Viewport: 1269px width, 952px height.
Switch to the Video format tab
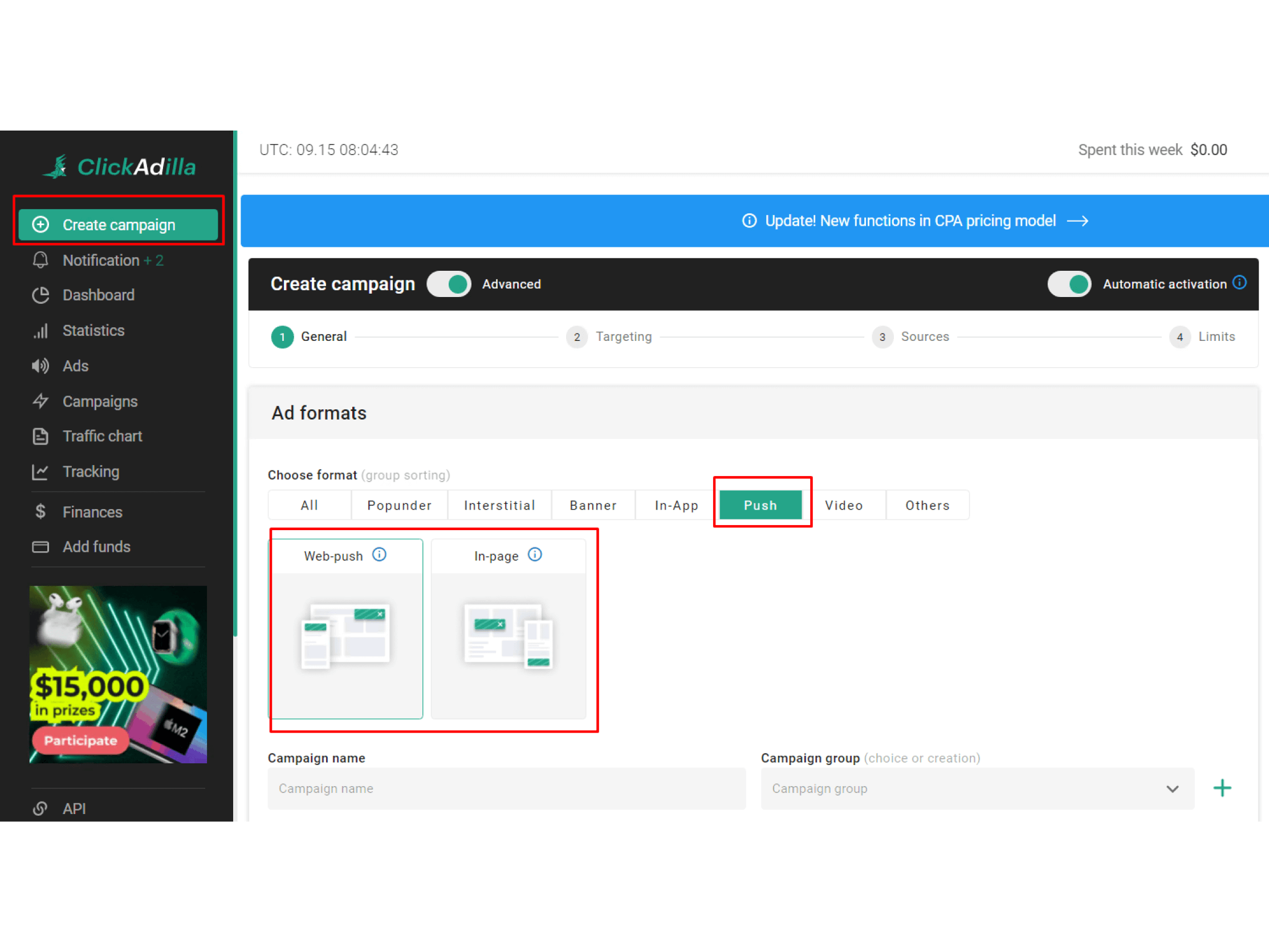[x=843, y=506]
